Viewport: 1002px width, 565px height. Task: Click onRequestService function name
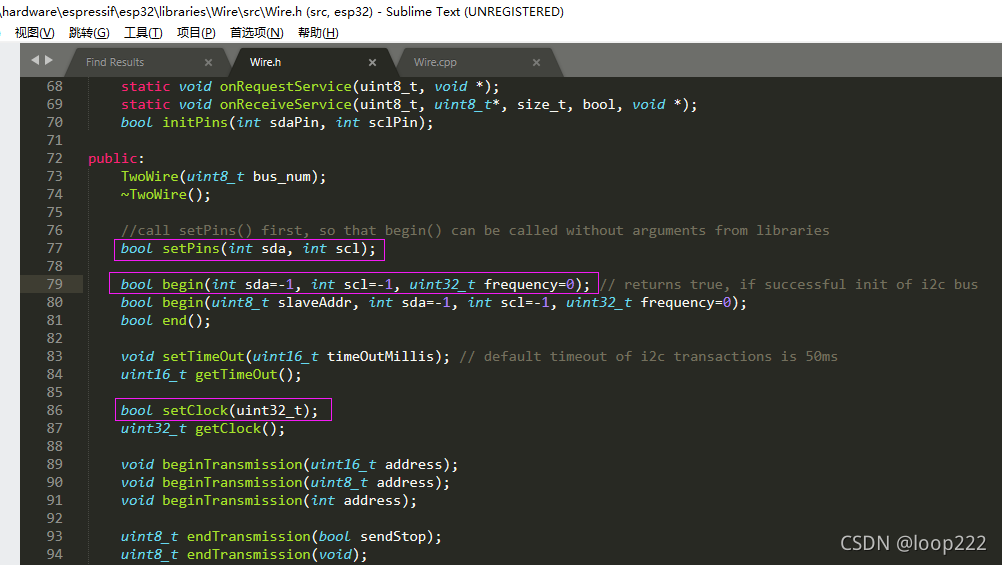point(286,86)
